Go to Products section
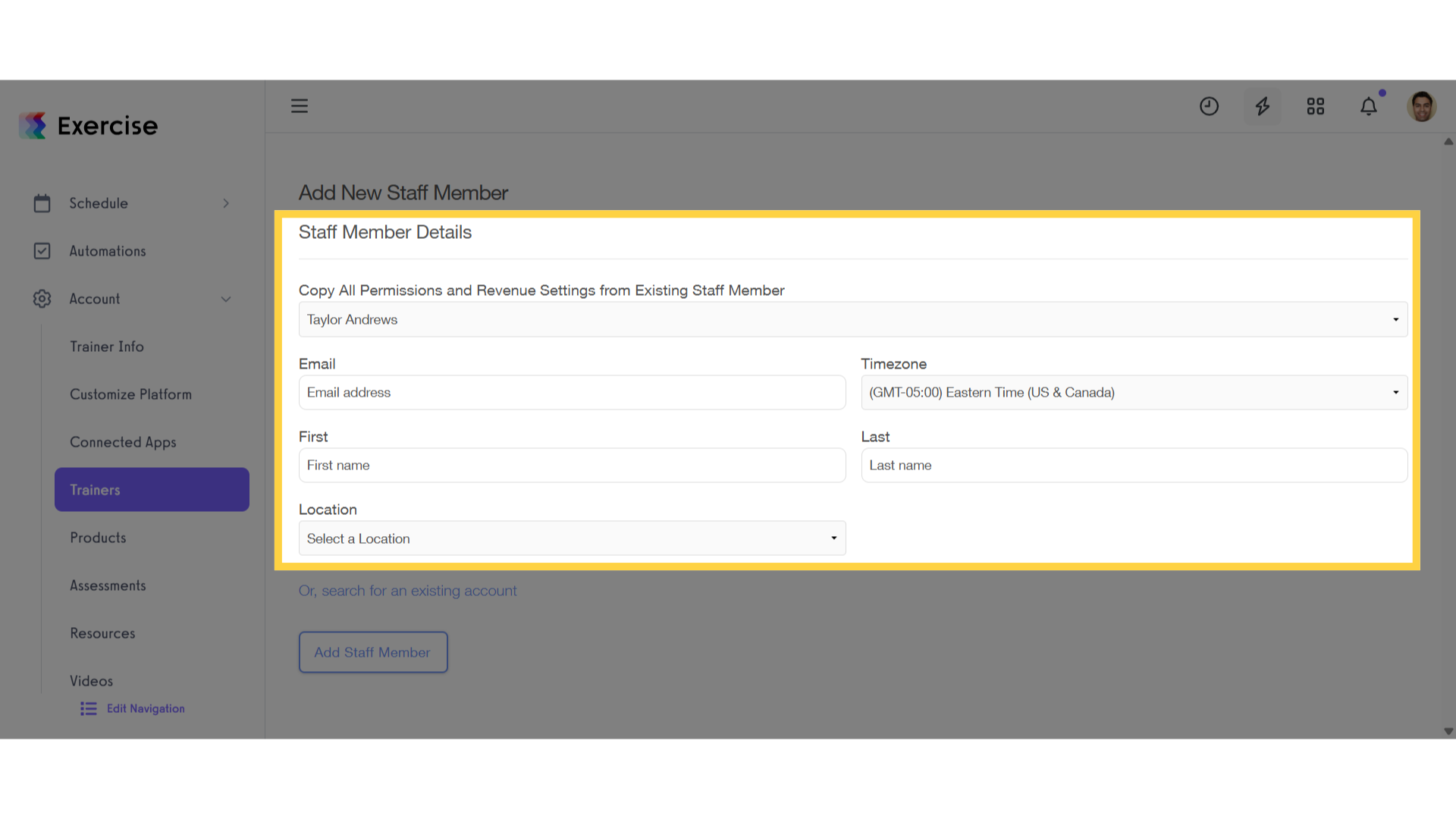This screenshot has width=1456, height=819. pos(98,538)
